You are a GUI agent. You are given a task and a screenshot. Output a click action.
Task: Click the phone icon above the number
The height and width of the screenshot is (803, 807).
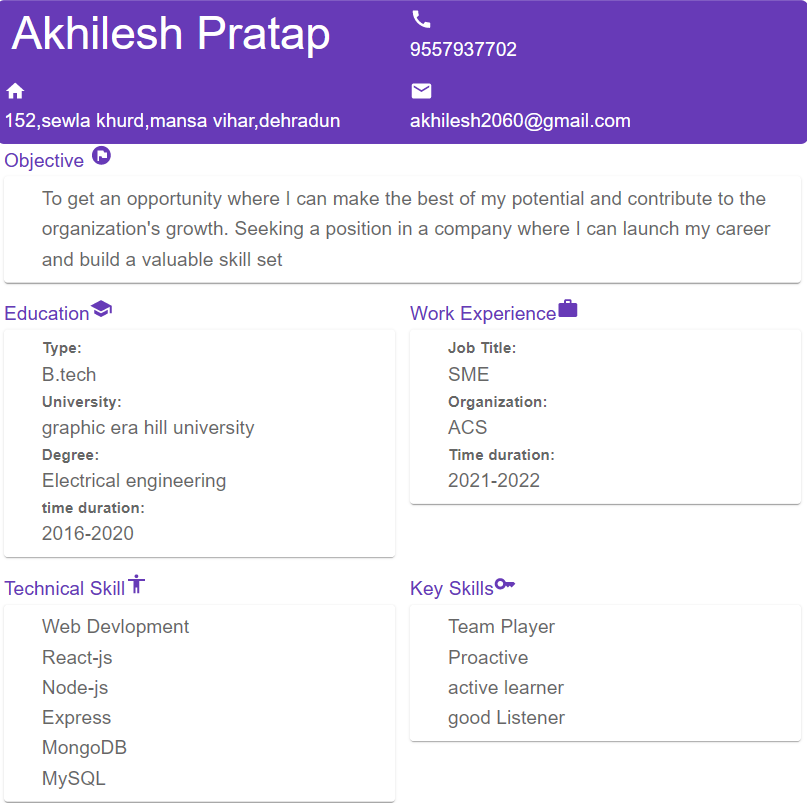421,20
